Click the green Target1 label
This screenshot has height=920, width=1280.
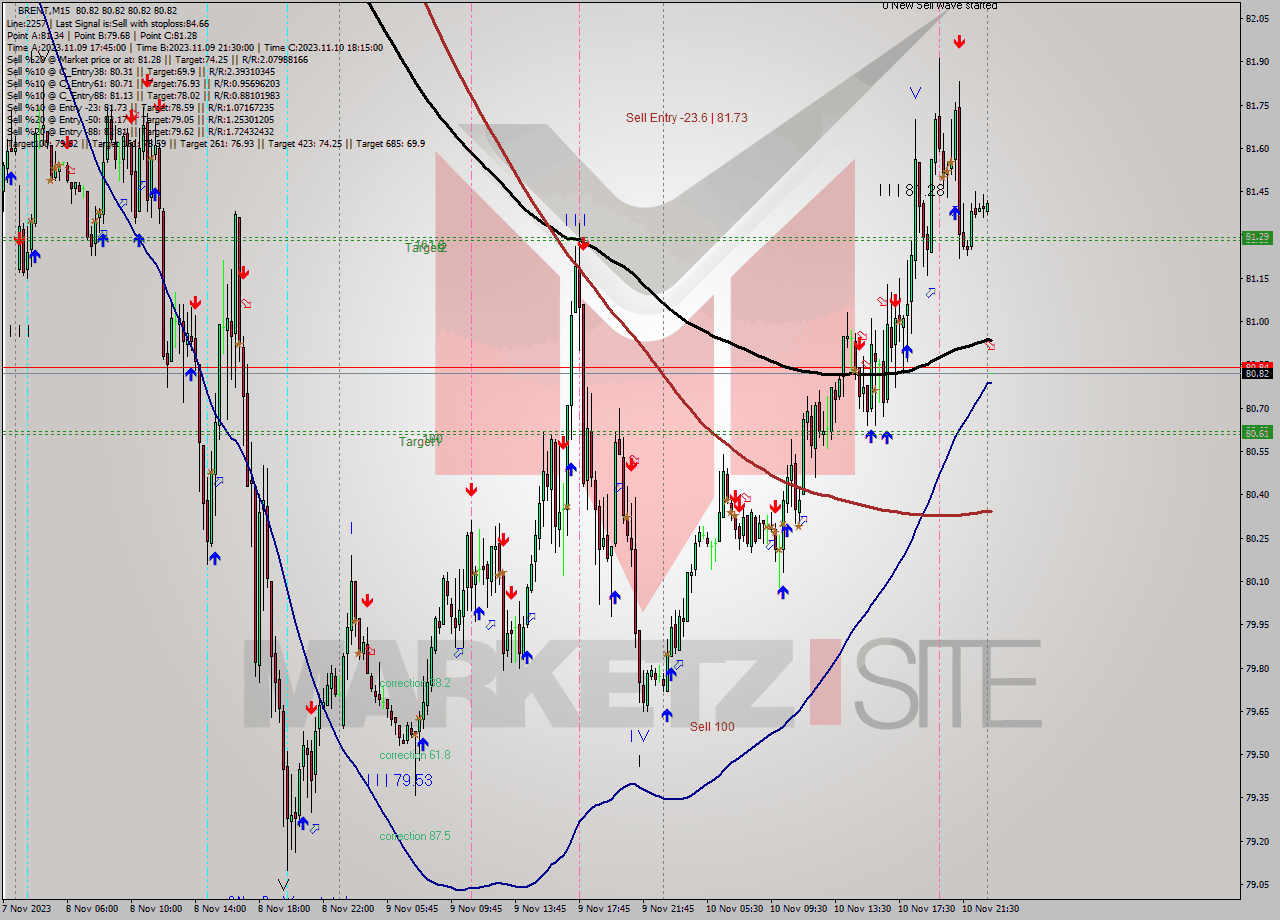[419, 441]
